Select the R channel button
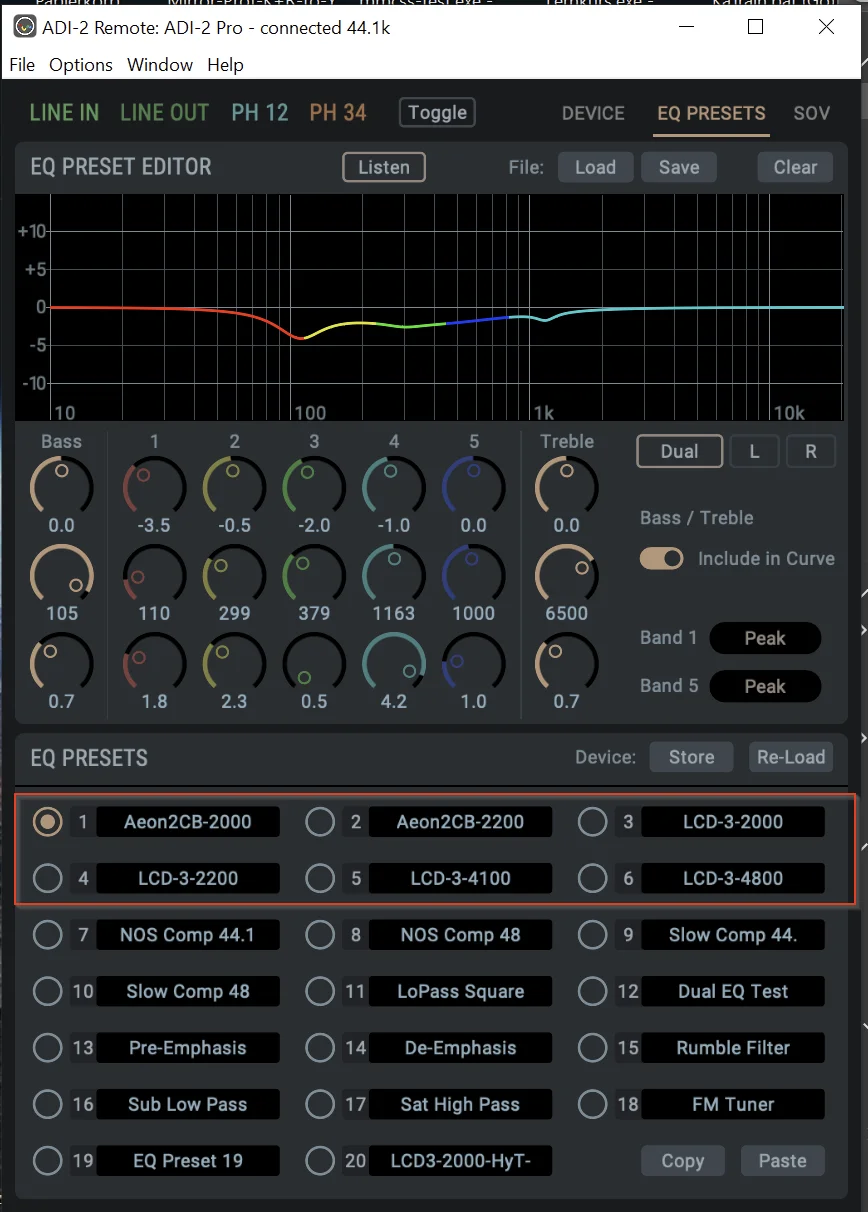This screenshot has width=868, height=1212. pos(810,451)
